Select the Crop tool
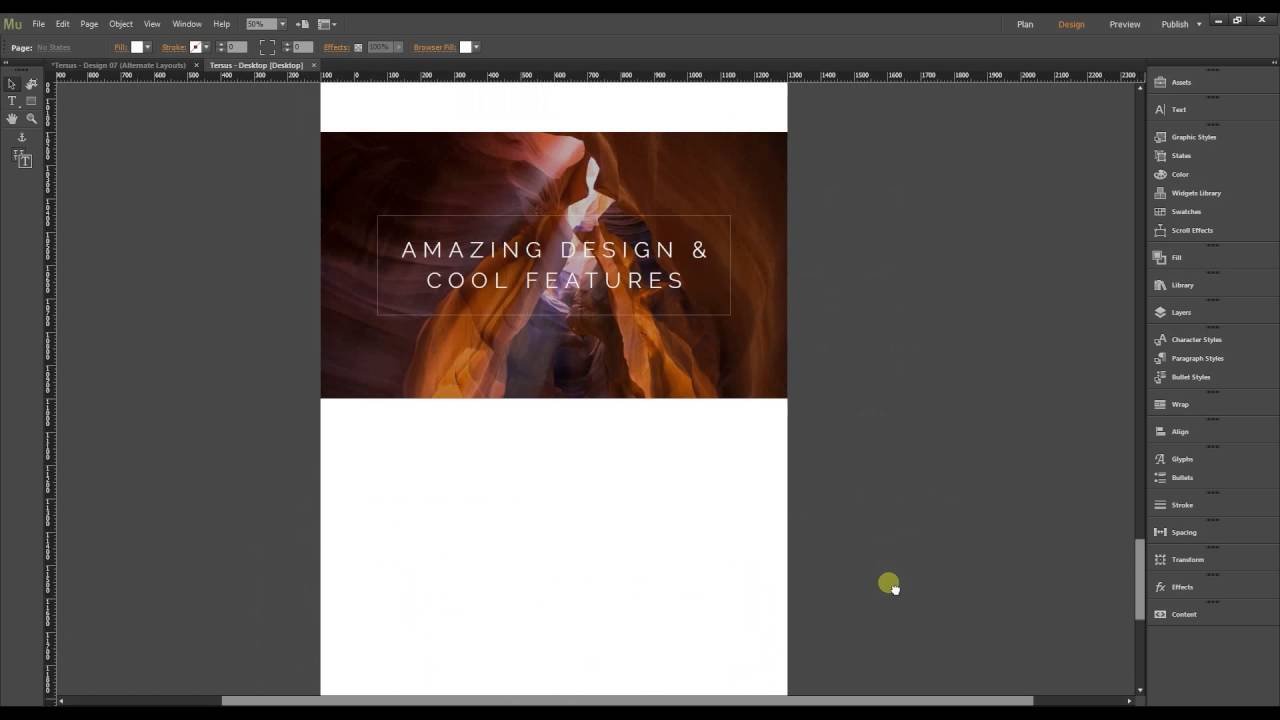The width and height of the screenshot is (1280, 720). click(x=31, y=85)
